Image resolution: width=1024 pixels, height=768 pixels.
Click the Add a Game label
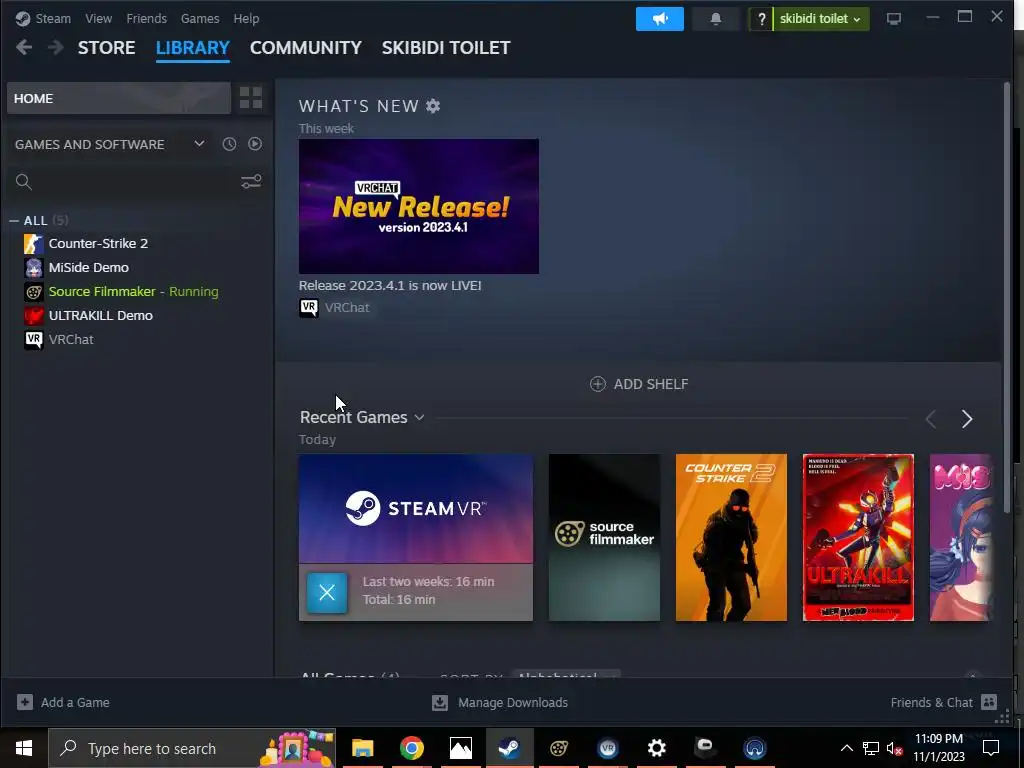click(75, 703)
